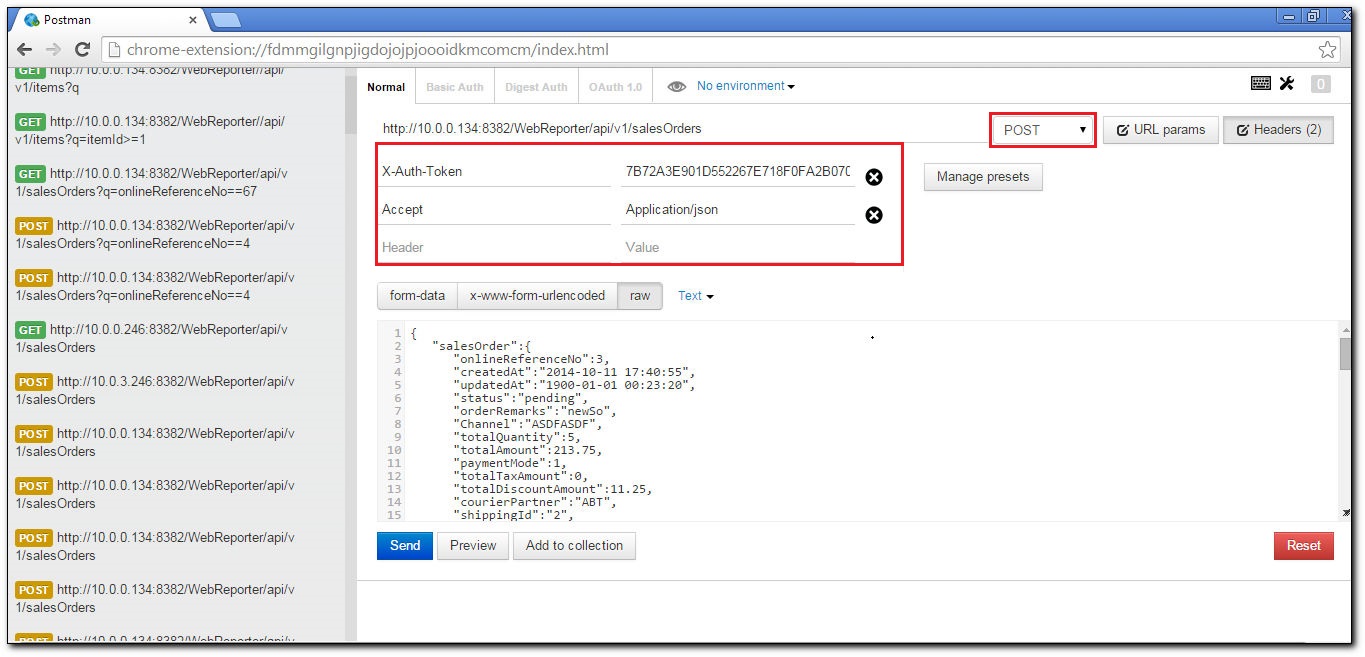Switch to the Digest Auth tab
Viewport: 1365px width, 657px height.
536,87
